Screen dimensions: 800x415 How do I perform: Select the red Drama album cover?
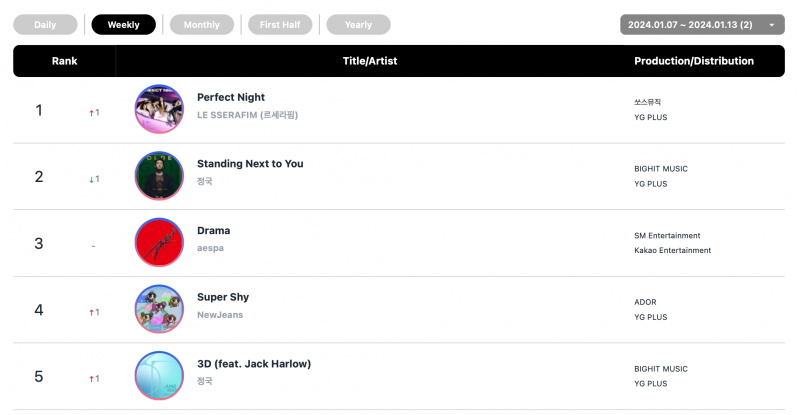(x=159, y=242)
